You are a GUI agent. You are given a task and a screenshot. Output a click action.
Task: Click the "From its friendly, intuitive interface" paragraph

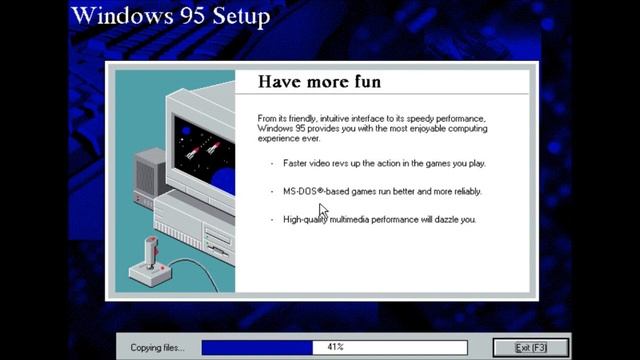[372, 128]
